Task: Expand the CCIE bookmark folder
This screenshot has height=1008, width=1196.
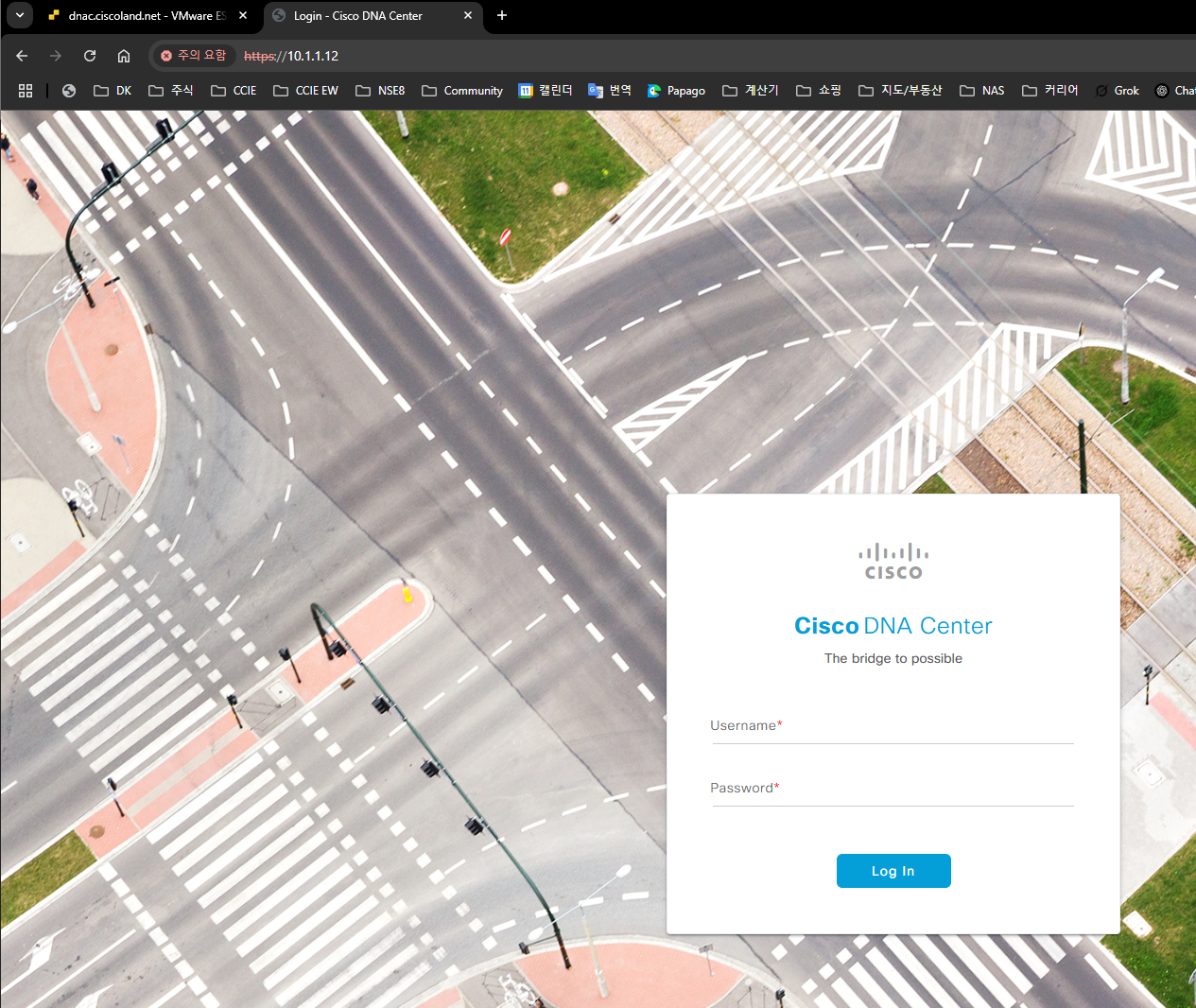Action: [x=234, y=91]
